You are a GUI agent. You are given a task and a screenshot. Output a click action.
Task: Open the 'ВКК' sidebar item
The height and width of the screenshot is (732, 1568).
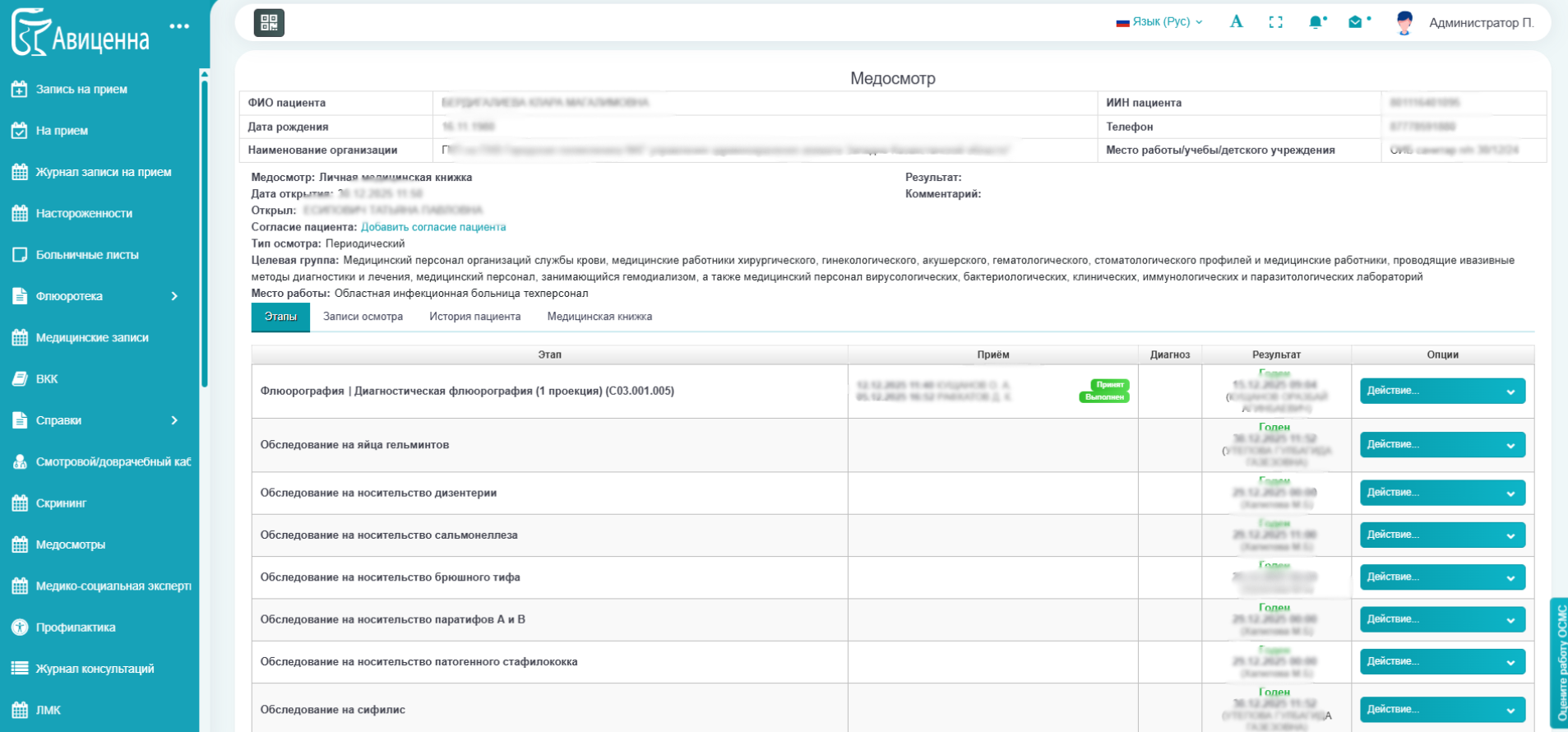coord(47,379)
